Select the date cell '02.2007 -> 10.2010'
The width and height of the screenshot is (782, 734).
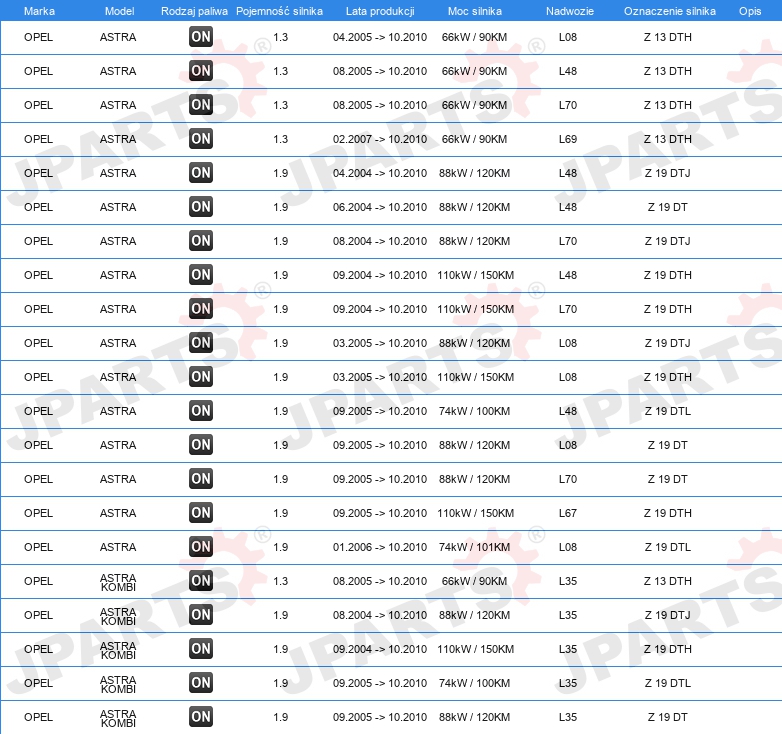point(380,139)
